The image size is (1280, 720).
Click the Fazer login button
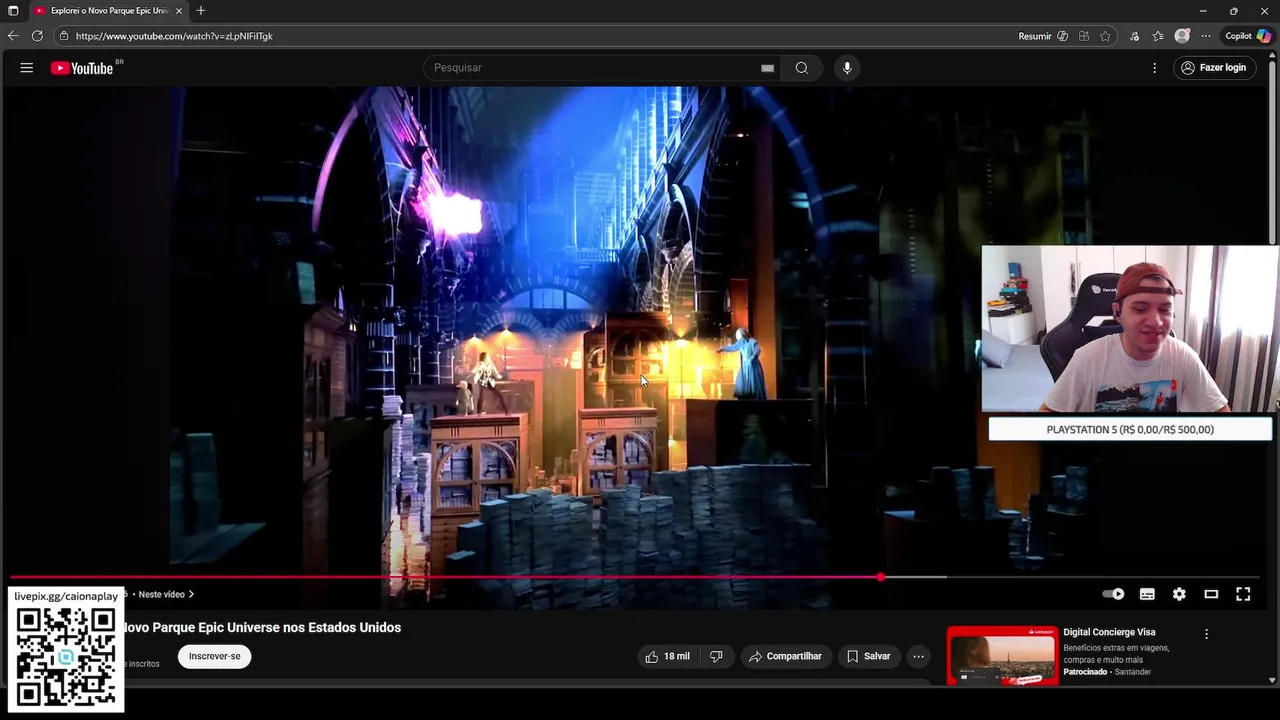[x=1214, y=68]
